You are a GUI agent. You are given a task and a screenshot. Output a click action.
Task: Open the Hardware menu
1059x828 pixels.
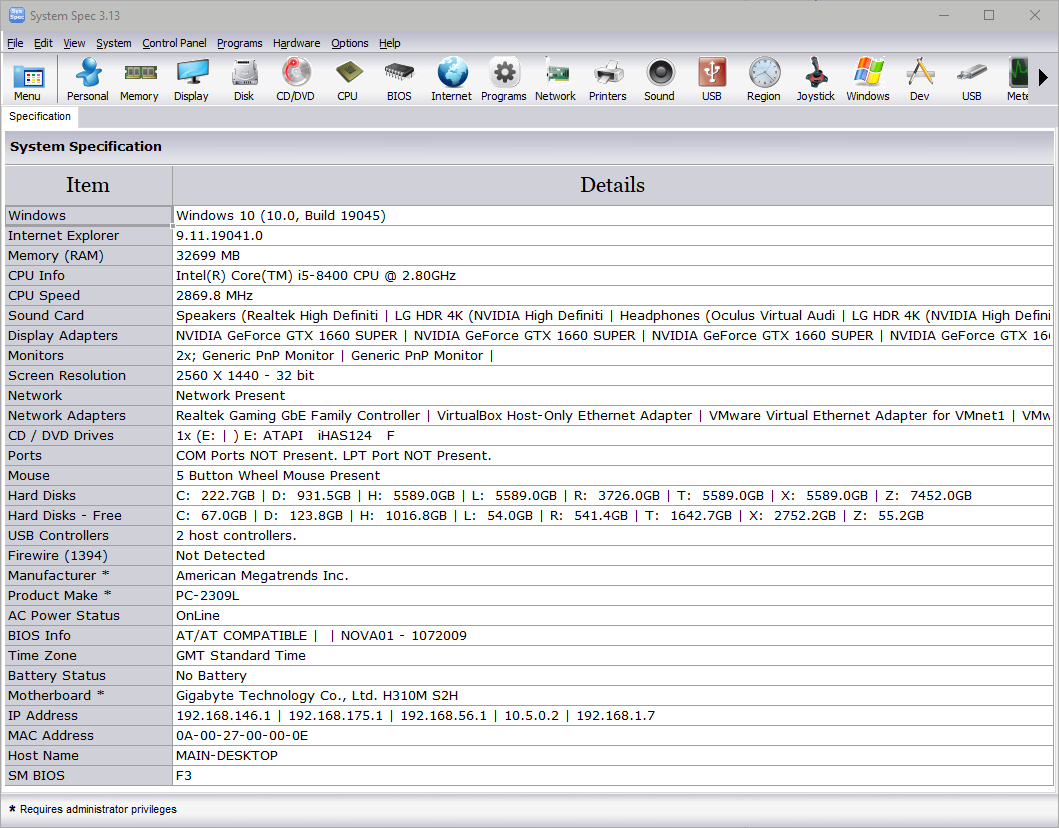pyautogui.click(x=296, y=43)
